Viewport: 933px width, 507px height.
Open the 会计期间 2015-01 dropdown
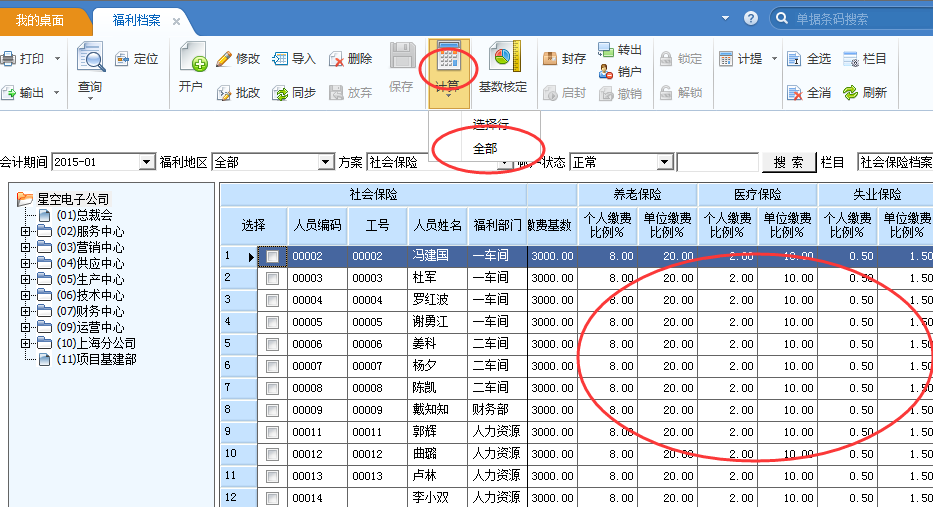(147, 162)
